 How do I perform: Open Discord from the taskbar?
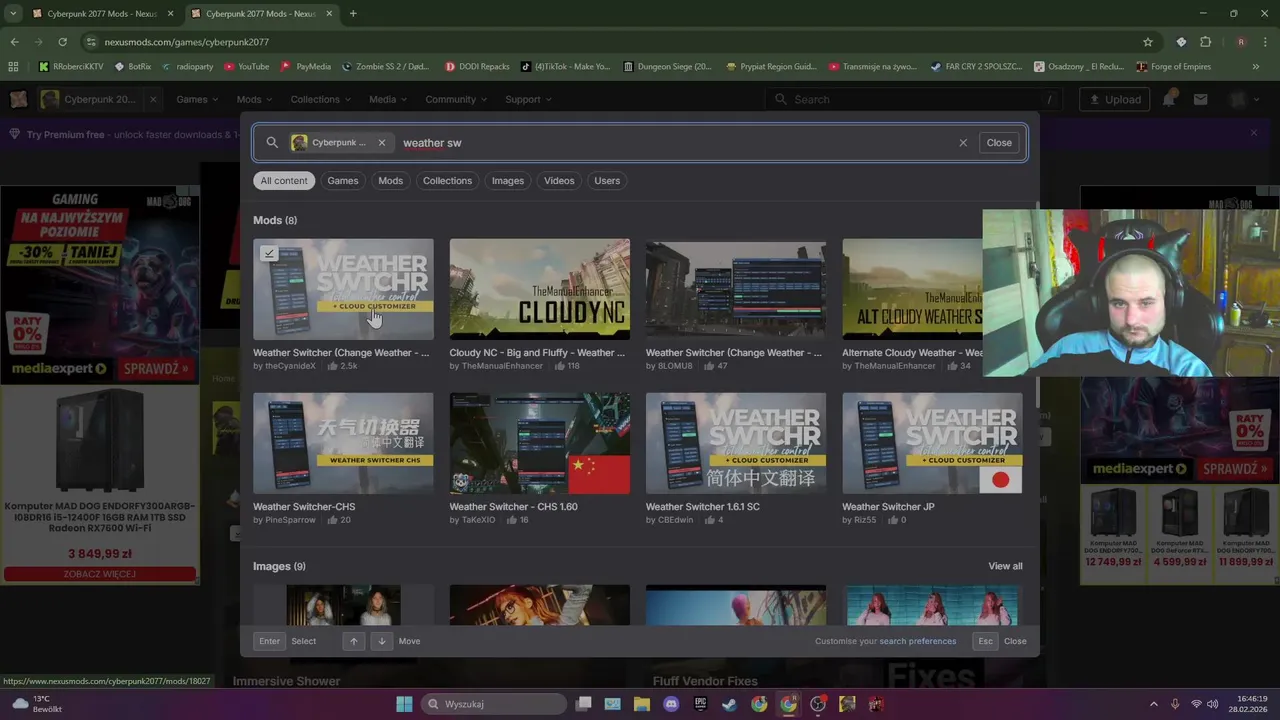[x=671, y=704]
